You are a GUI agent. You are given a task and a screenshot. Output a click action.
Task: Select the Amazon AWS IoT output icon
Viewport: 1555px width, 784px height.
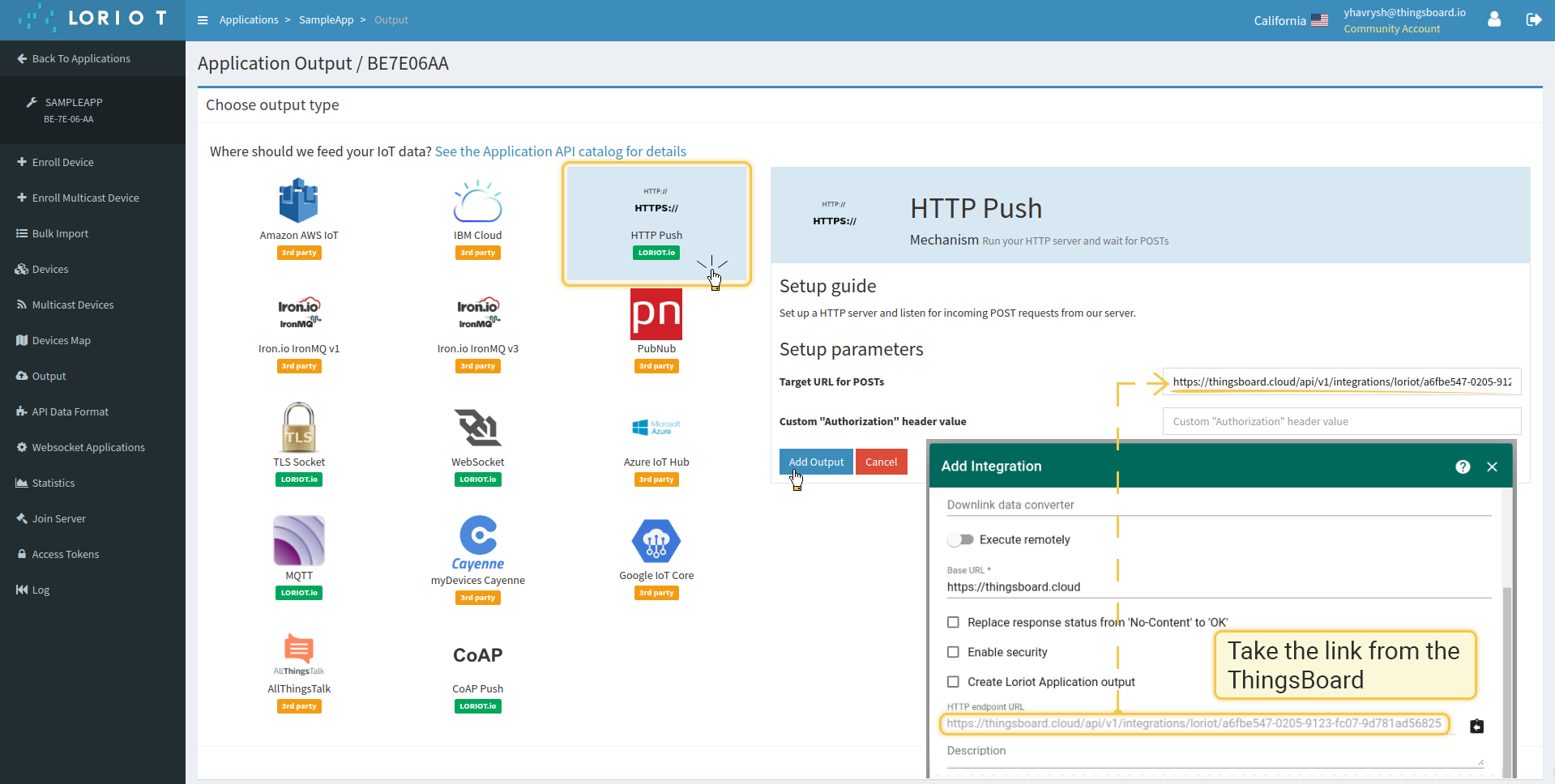coord(298,200)
